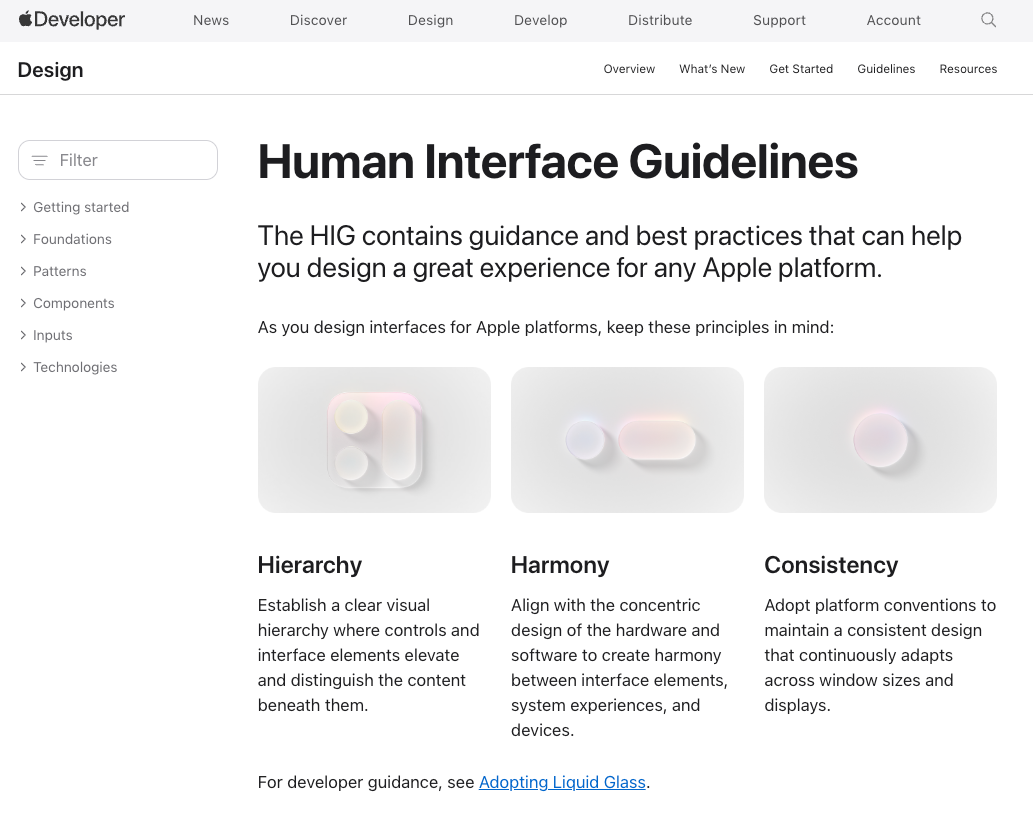Expand the Patterns chevron
The image size is (1033, 824).
pos(23,271)
